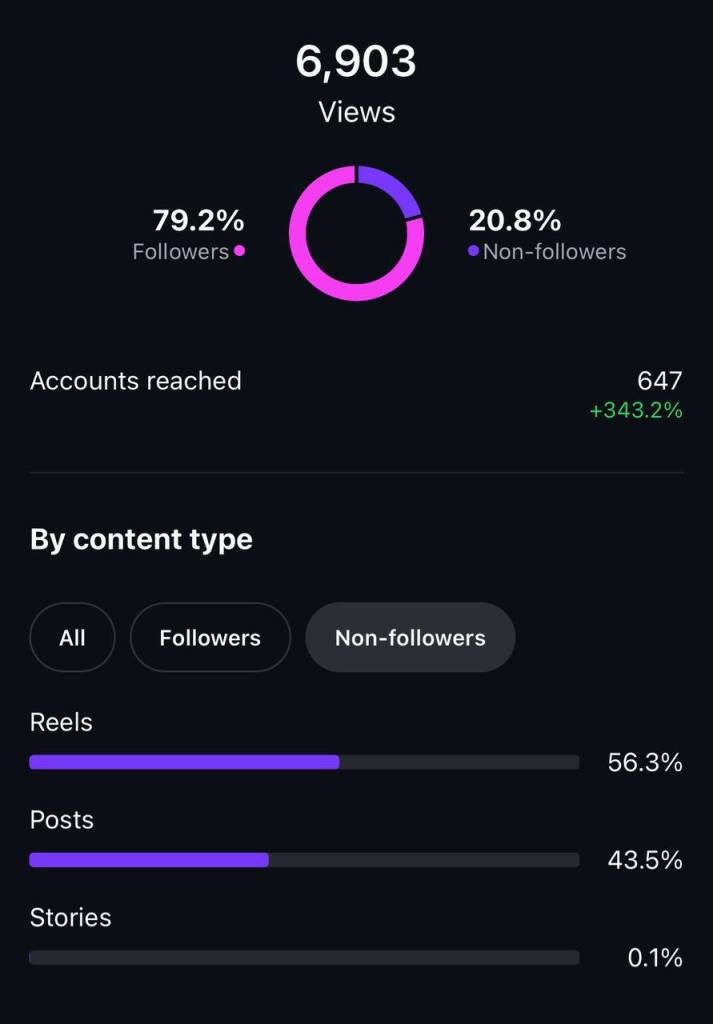Tap the 20.8% non-followers percentage
This screenshot has width=713, height=1024.
(515, 220)
